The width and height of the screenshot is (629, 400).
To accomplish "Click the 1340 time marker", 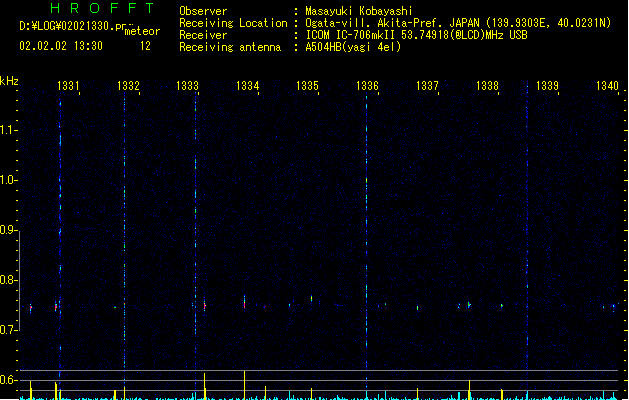I will click(607, 85).
